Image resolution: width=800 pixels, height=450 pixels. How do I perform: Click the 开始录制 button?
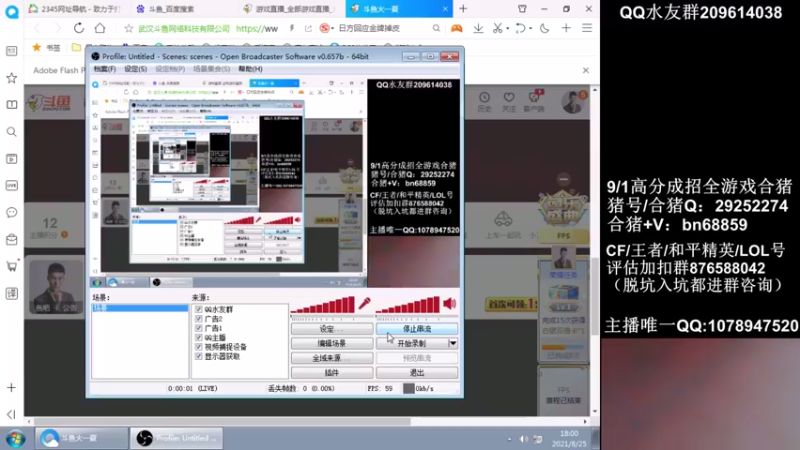point(412,343)
